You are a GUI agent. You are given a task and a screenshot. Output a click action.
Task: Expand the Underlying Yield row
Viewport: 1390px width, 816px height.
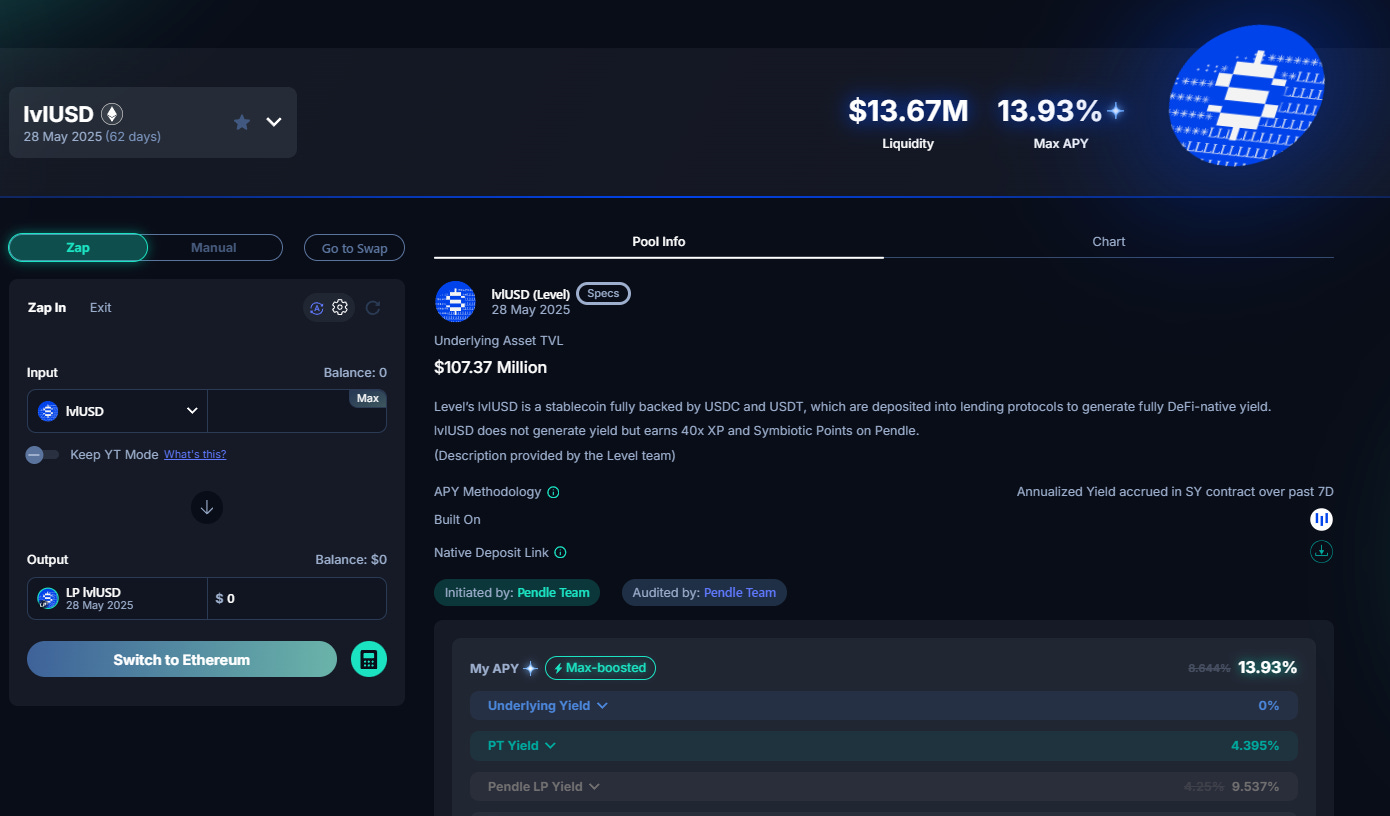click(x=884, y=705)
